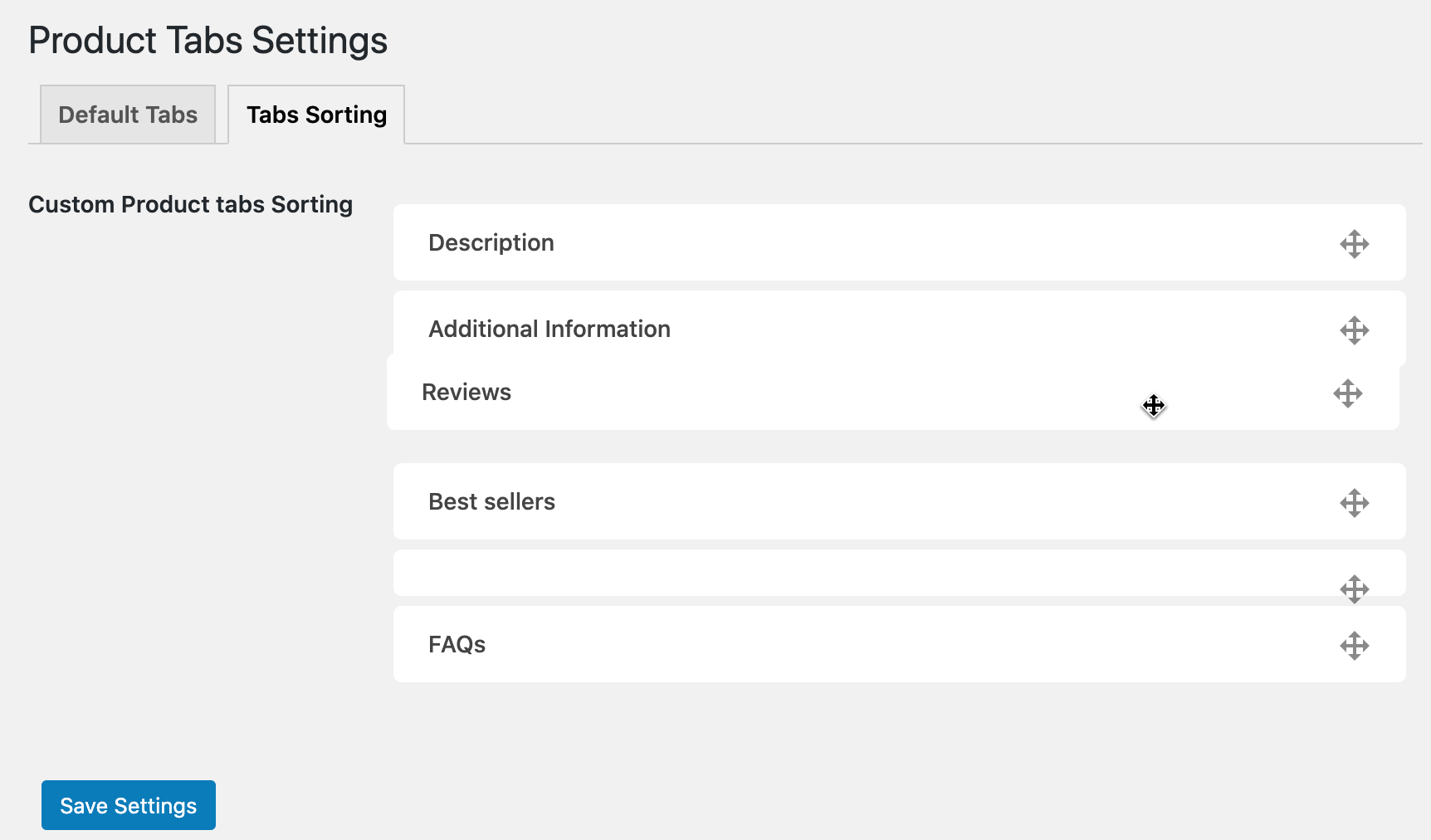Switch to the Default Tabs tab
The image size is (1431, 840).
[x=127, y=115]
